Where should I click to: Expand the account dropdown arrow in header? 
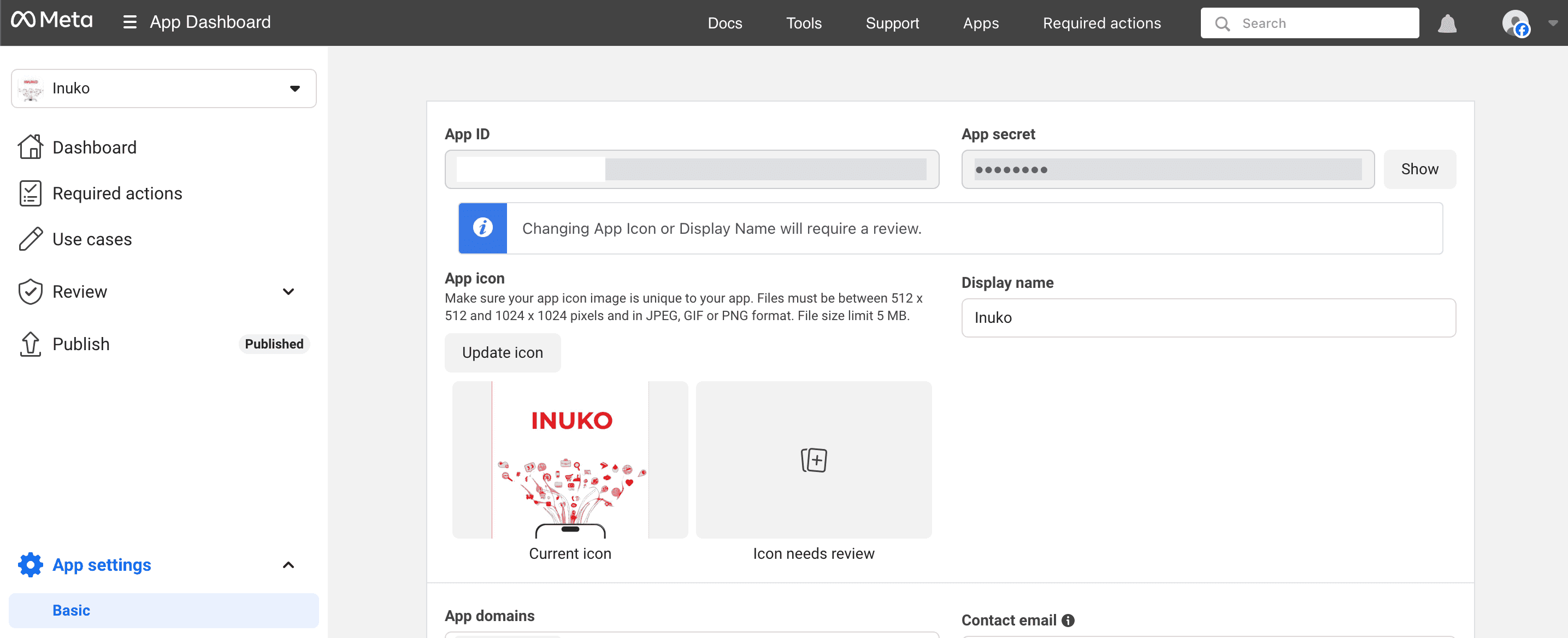tap(1553, 23)
